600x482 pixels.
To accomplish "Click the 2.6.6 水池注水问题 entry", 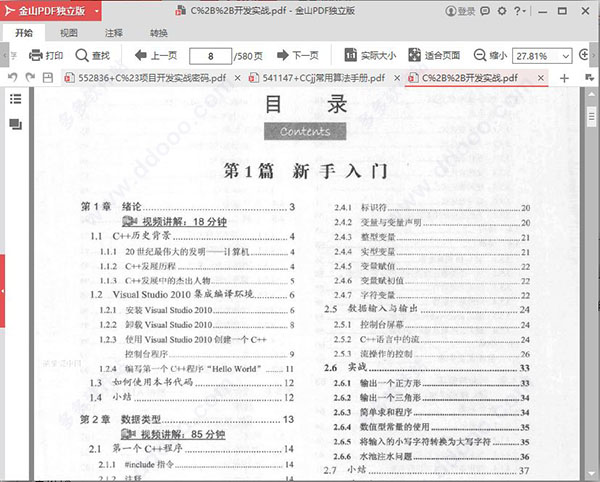I will pyautogui.click(x=432, y=456).
